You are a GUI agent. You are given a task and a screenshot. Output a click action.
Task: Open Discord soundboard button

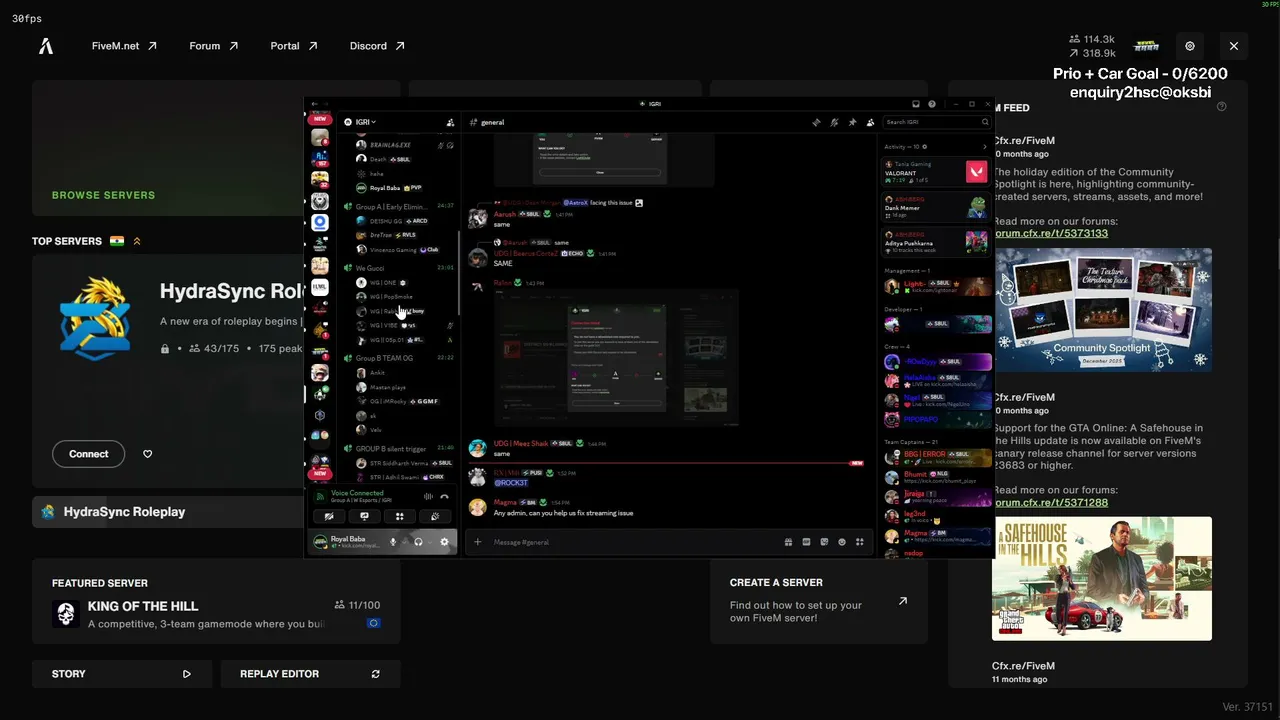(x=434, y=516)
